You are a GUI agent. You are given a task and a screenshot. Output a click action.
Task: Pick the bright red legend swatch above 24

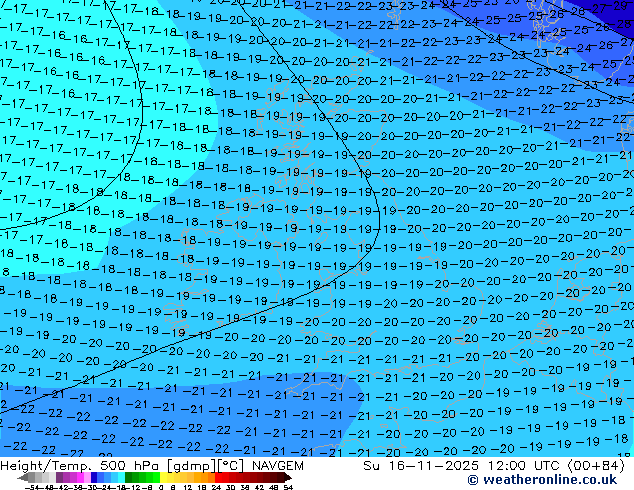point(219,478)
